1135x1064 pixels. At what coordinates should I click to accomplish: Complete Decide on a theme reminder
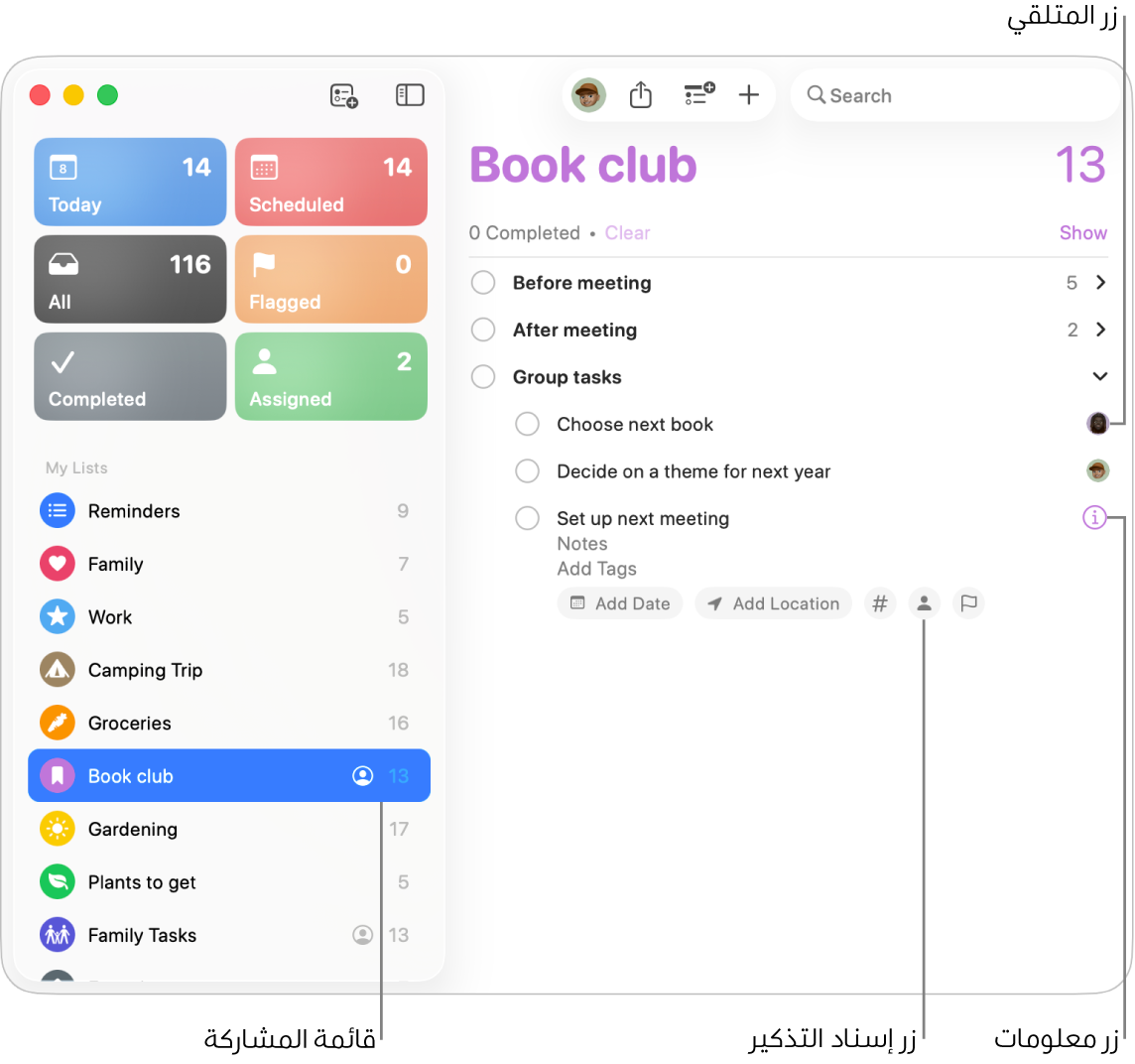tap(527, 470)
